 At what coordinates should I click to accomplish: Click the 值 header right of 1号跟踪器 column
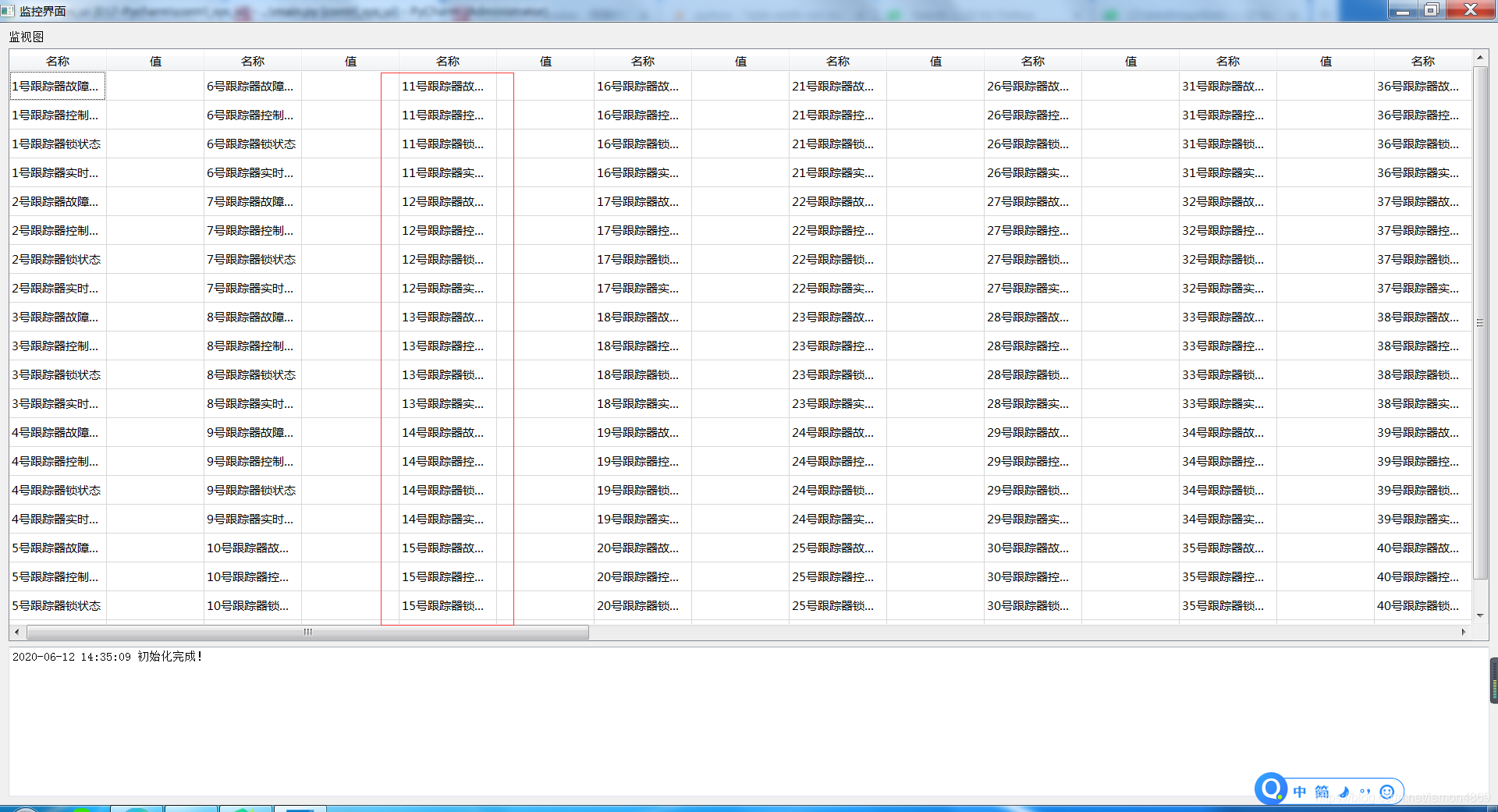click(155, 61)
